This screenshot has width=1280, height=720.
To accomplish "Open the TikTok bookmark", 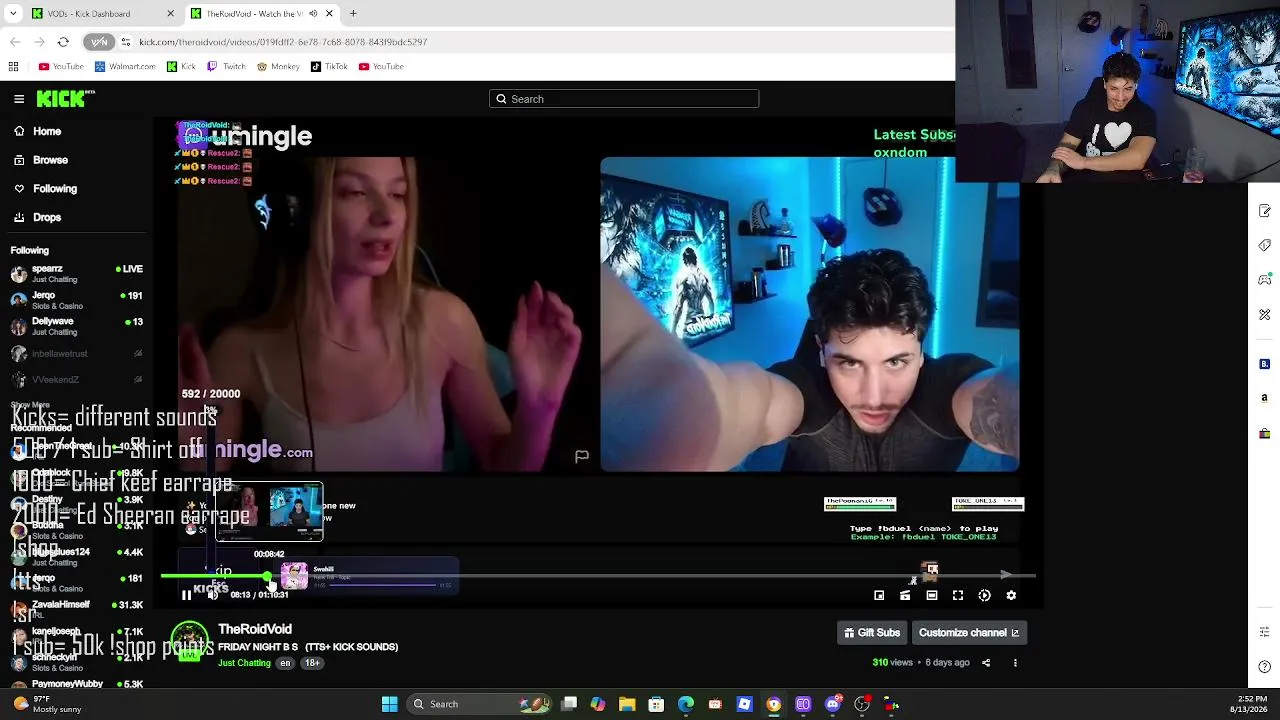I will [329, 67].
